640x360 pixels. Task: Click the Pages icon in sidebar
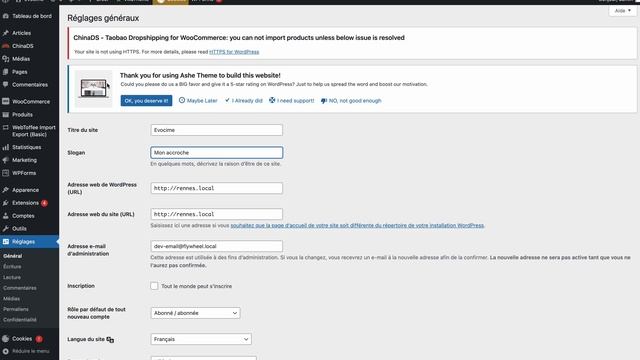[x=5, y=72]
